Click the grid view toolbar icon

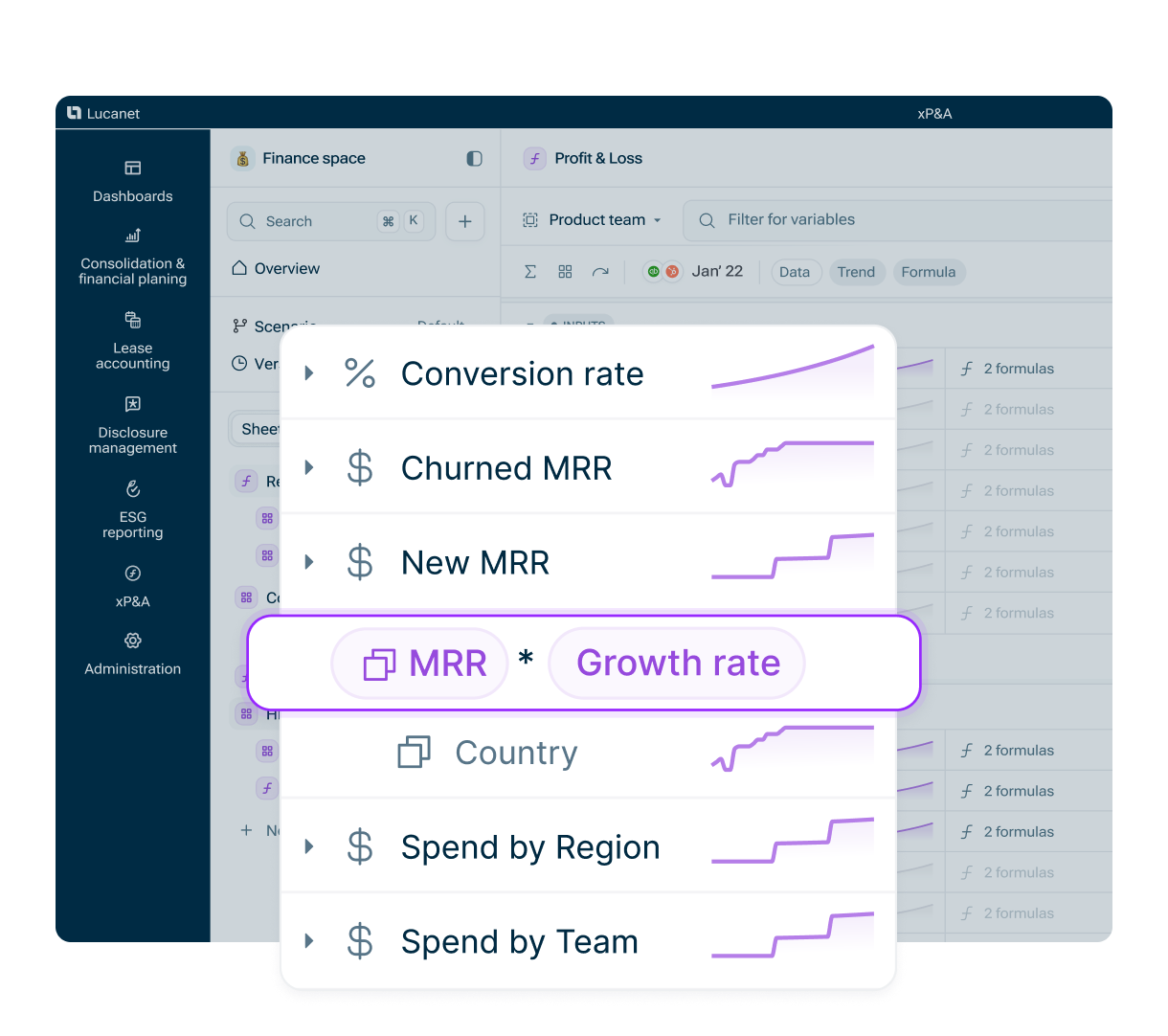pyautogui.click(x=565, y=272)
